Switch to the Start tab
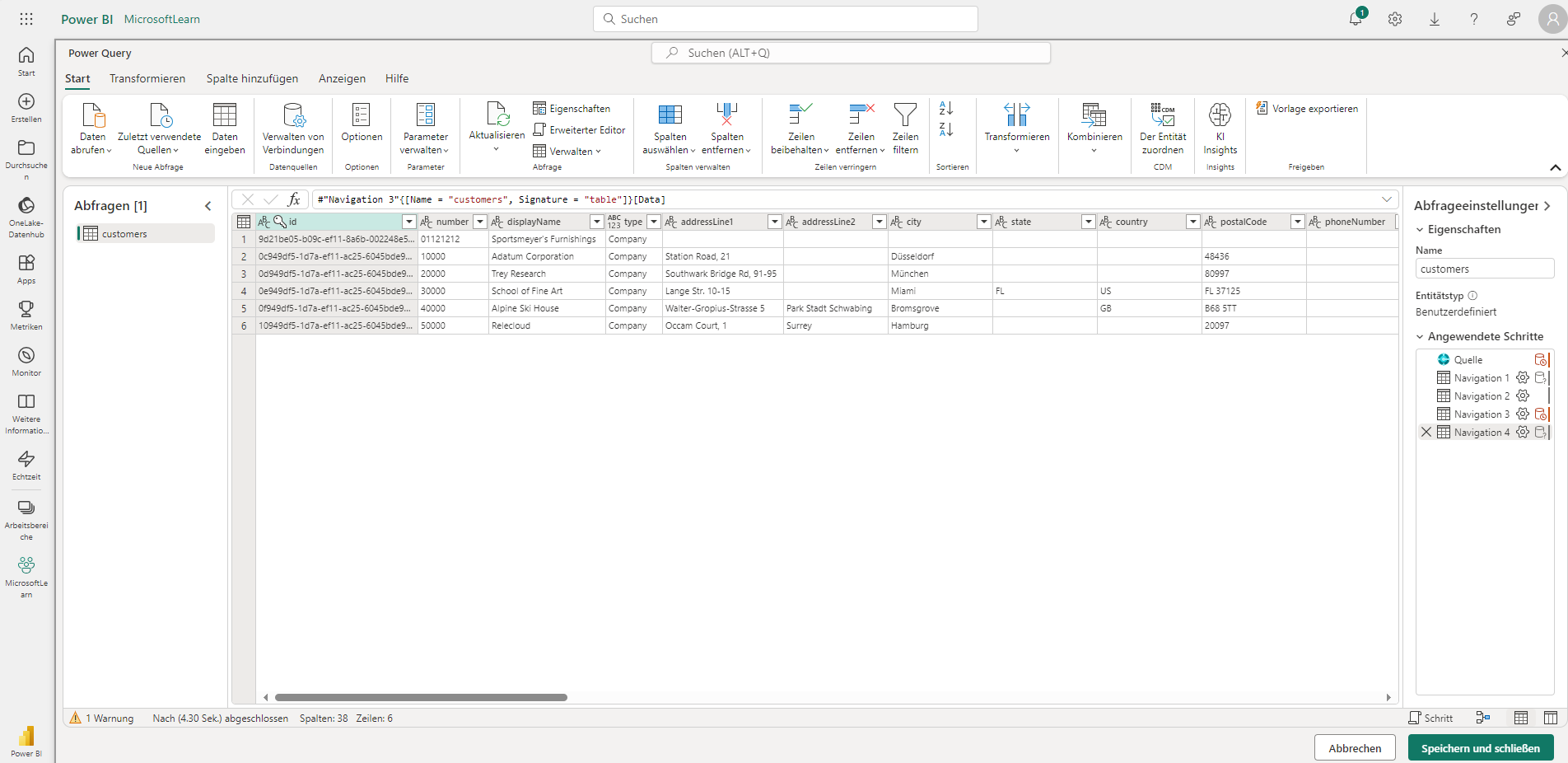Image resolution: width=1568 pixels, height=763 pixels. (x=77, y=79)
